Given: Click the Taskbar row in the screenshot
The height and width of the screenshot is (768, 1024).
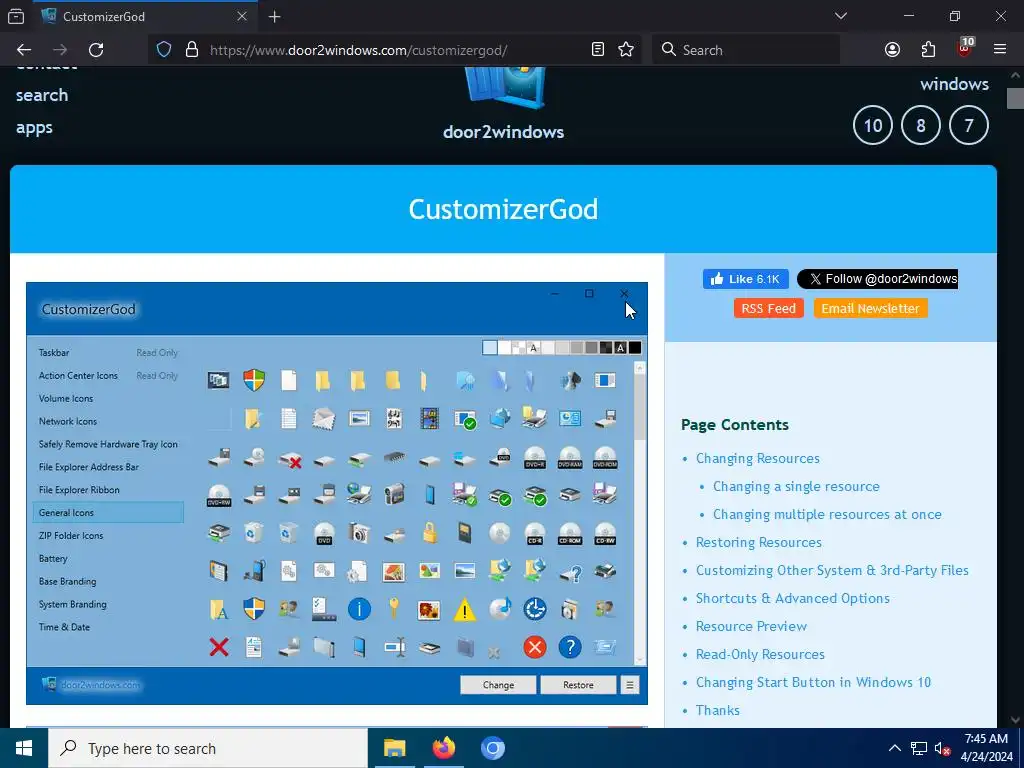Looking at the screenshot, I should click(x=108, y=353).
